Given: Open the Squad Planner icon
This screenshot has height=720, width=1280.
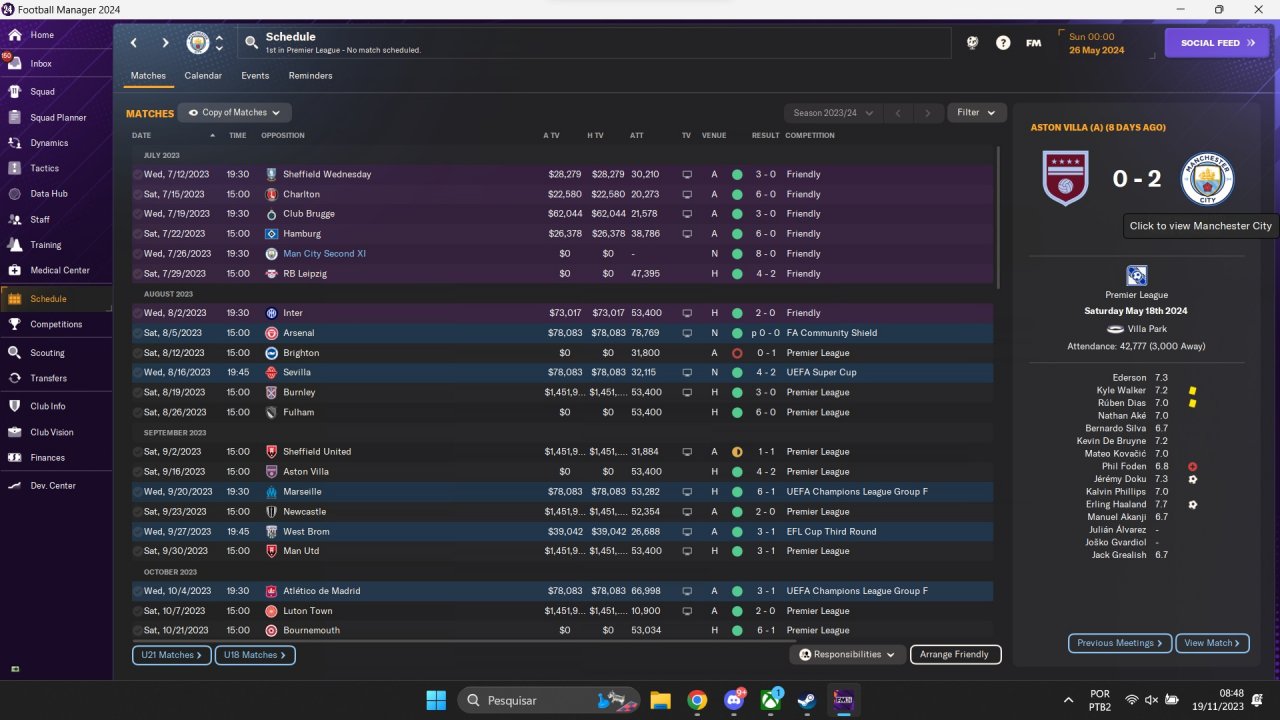Looking at the screenshot, I should (14, 117).
